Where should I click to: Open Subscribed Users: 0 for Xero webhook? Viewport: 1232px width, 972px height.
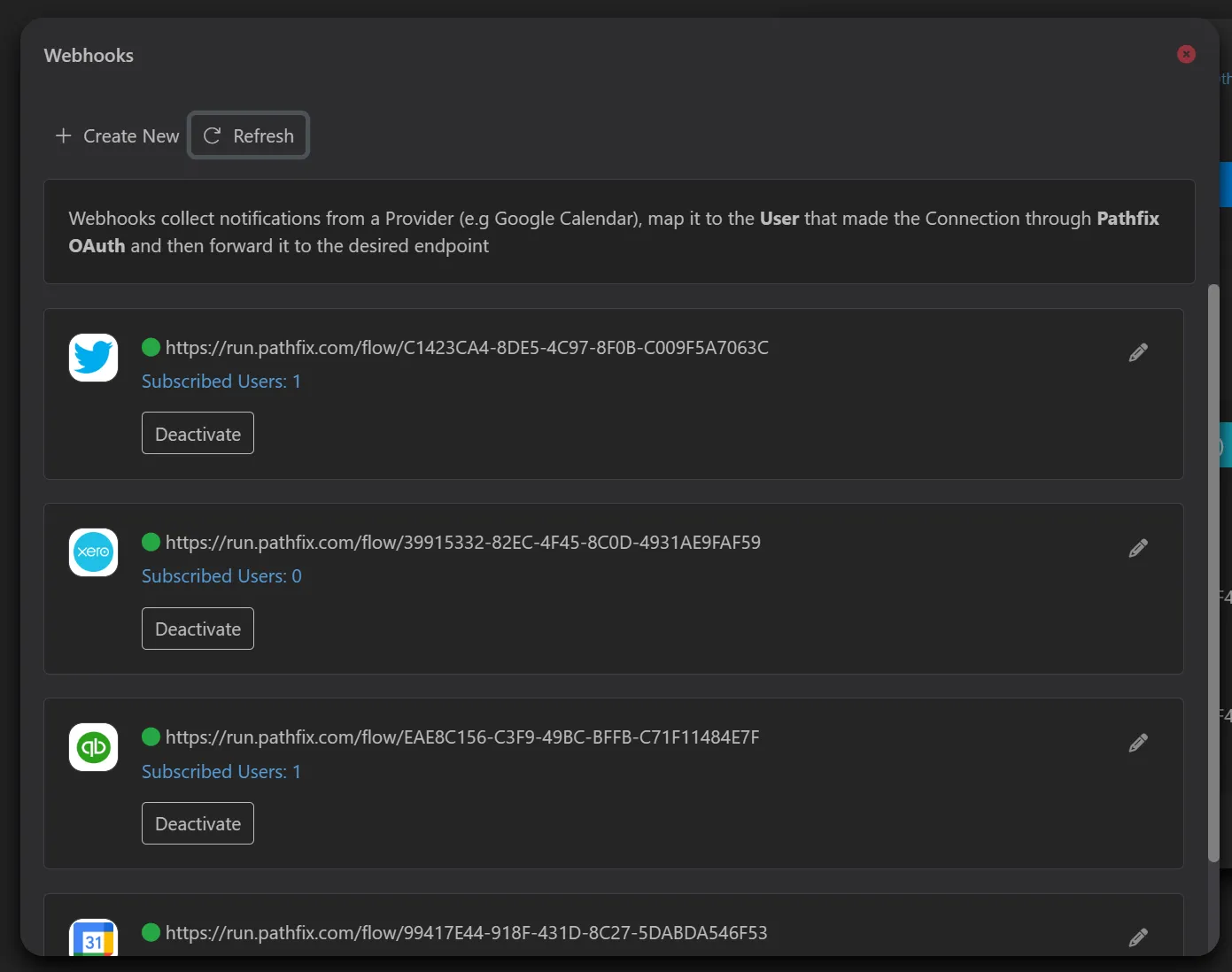click(221, 576)
